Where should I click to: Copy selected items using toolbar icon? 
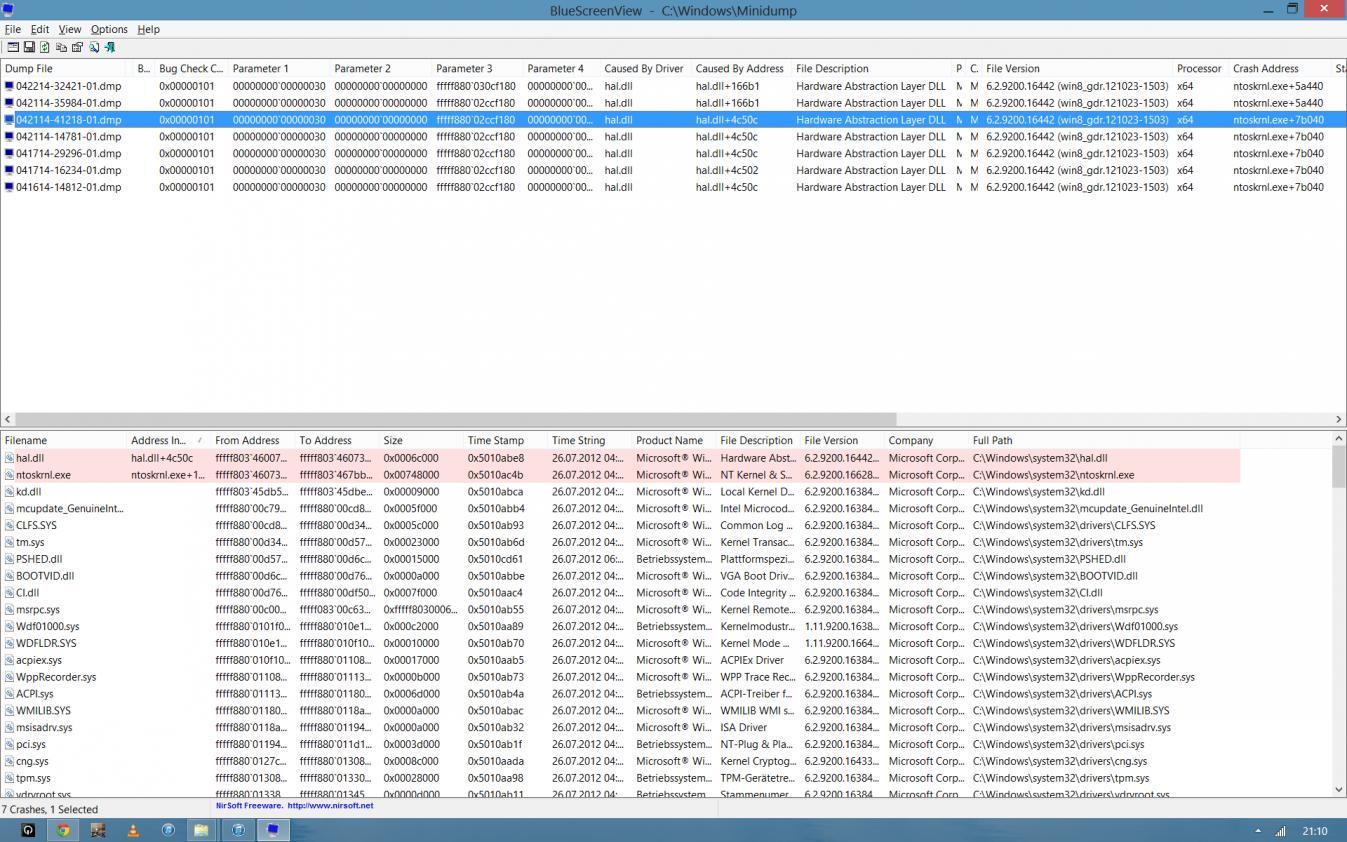[61, 47]
